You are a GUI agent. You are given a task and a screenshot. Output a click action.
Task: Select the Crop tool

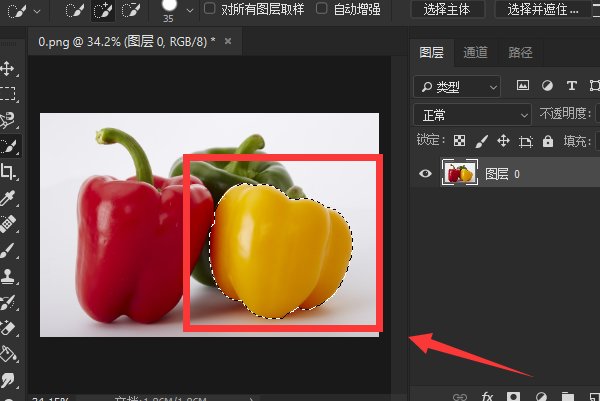pyautogui.click(x=7, y=171)
